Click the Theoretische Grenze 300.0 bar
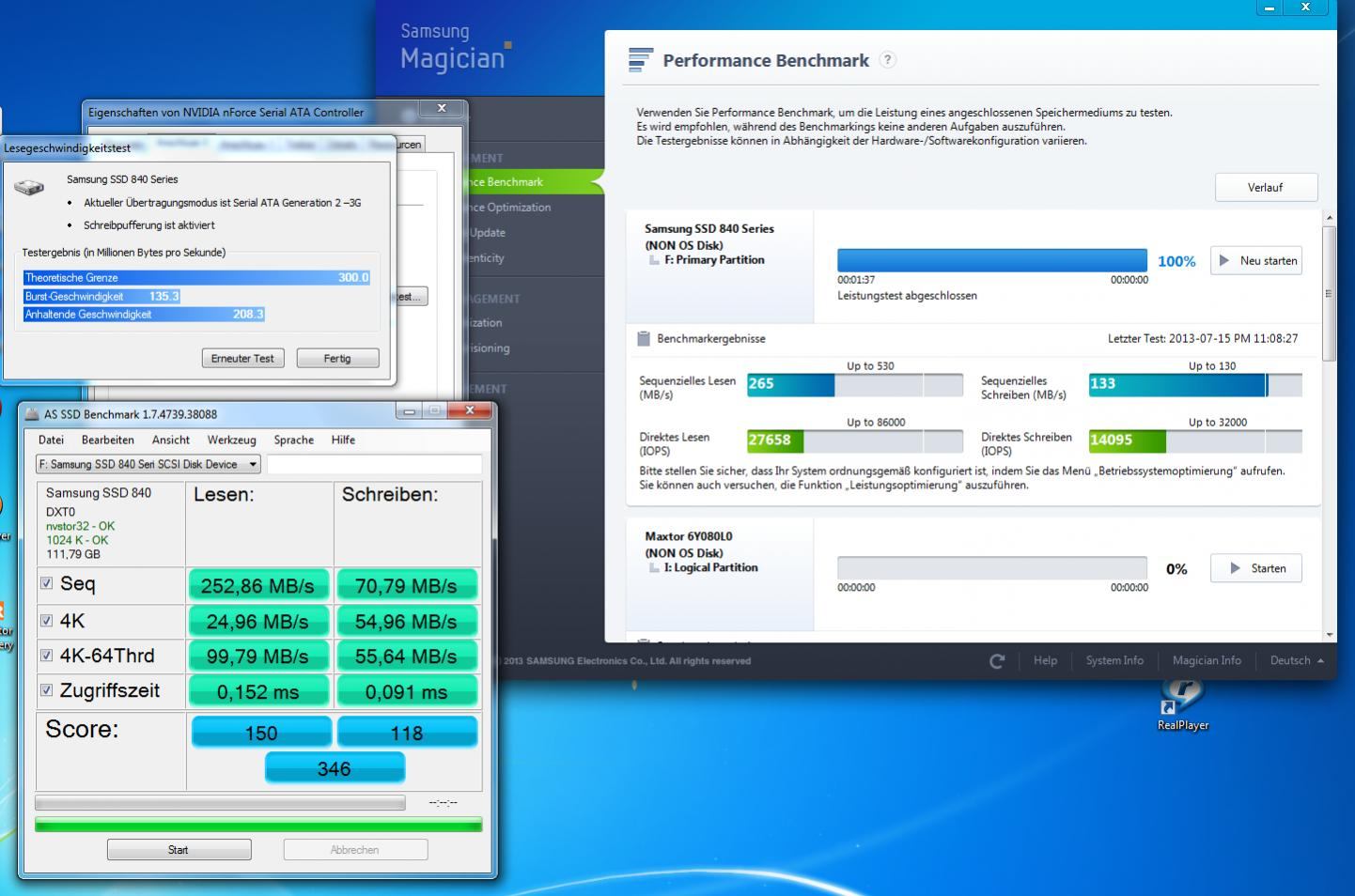1355x896 pixels. pyautogui.click(x=196, y=277)
